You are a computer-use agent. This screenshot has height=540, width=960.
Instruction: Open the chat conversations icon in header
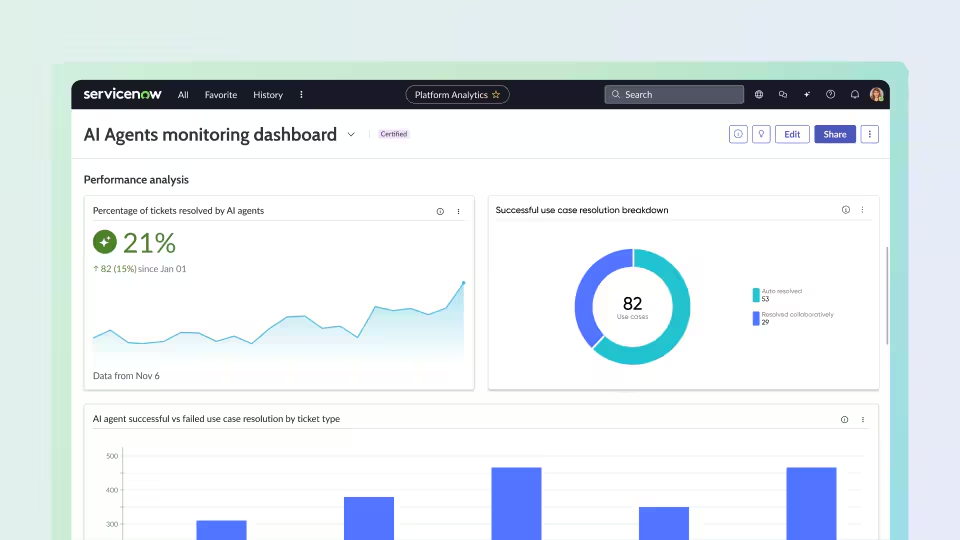[782, 94]
